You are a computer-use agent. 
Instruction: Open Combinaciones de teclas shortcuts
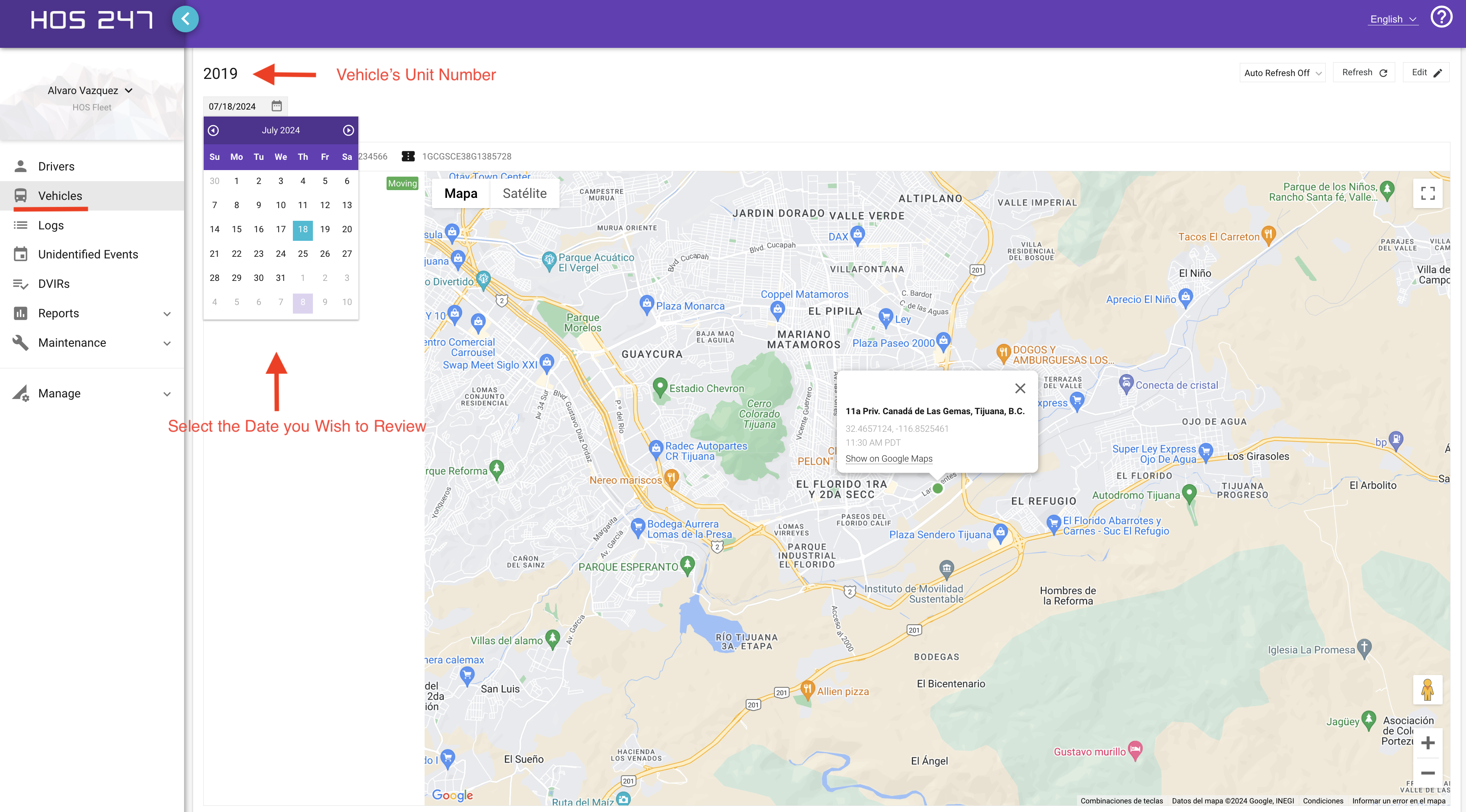pos(1121,801)
